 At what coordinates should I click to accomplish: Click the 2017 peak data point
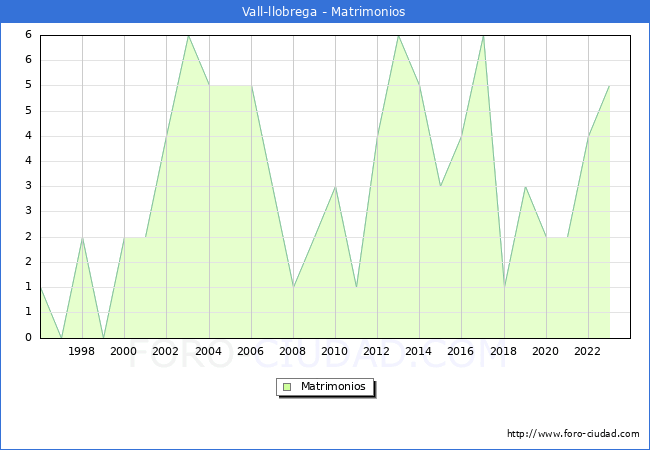click(x=483, y=36)
